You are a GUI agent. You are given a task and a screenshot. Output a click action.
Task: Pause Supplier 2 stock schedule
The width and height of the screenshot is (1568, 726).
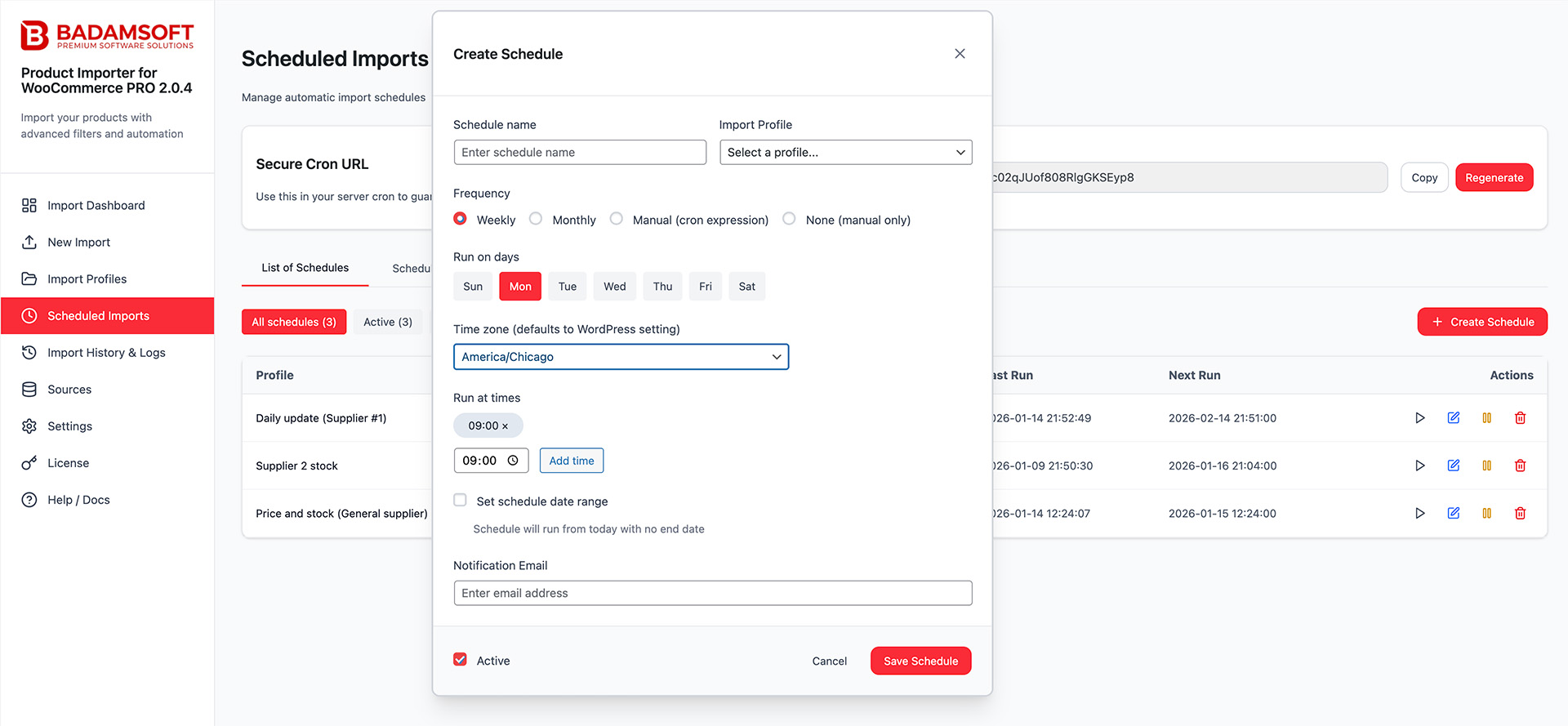1487,465
